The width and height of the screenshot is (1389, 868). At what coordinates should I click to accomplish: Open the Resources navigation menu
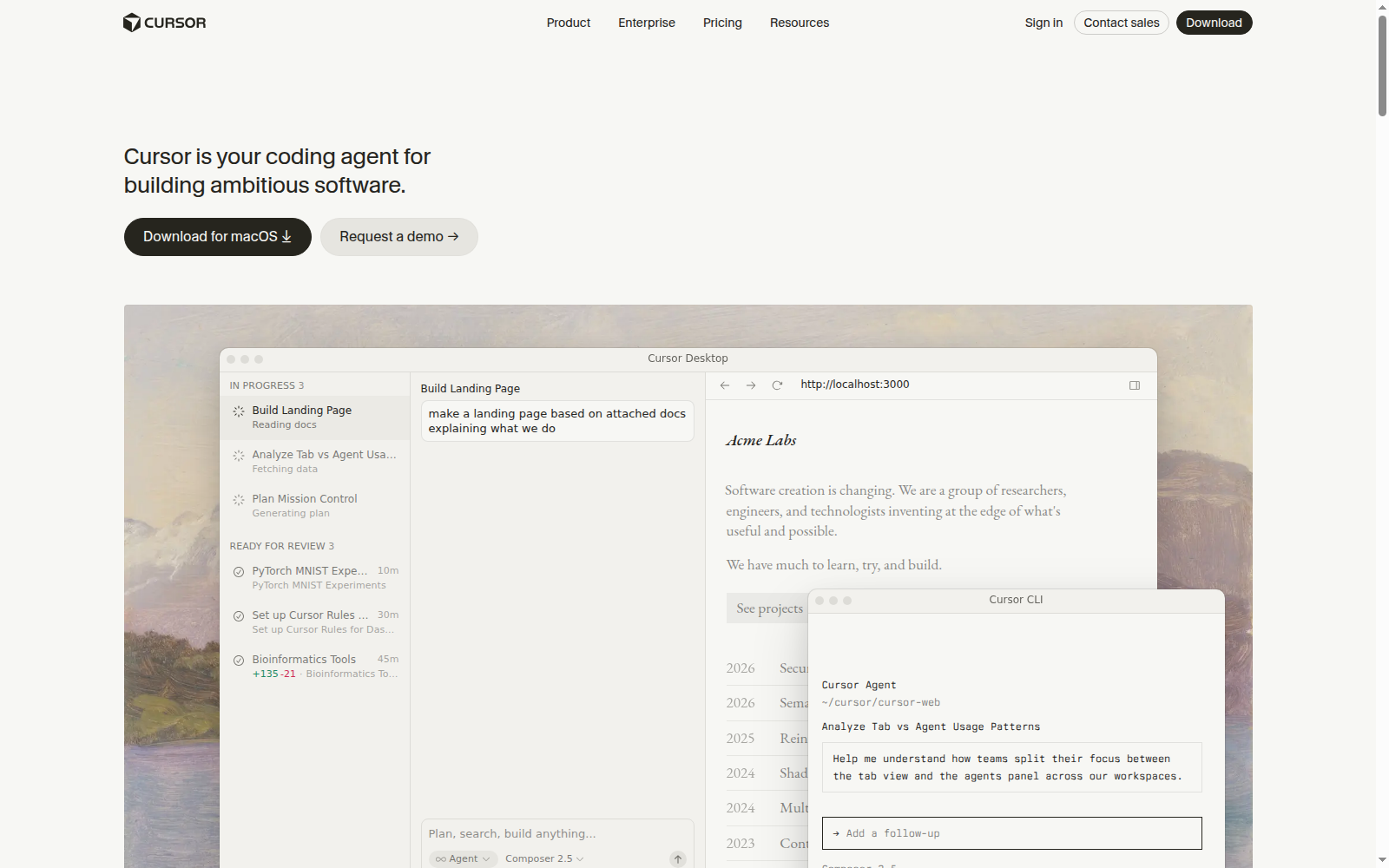tap(800, 23)
